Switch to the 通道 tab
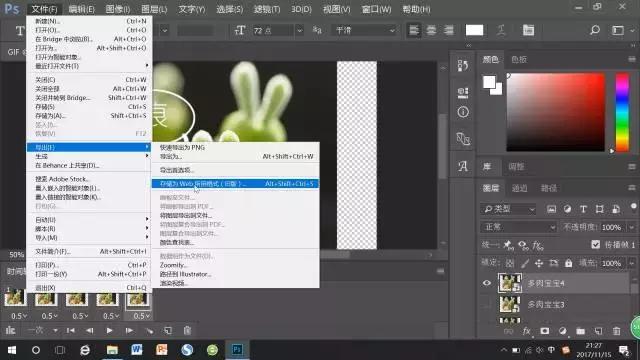 point(519,188)
